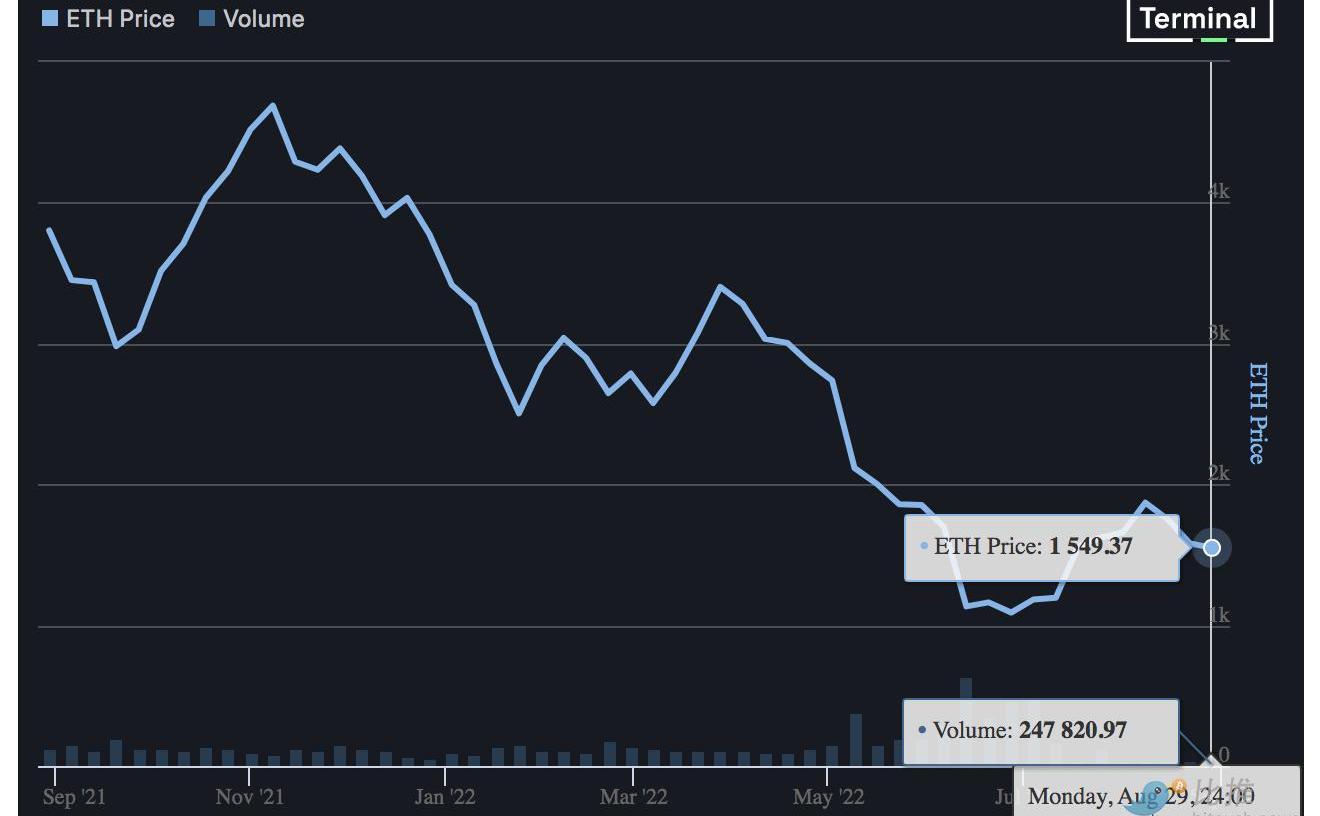Click the highlighted circle marker on price line
Viewport: 1320px width, 816px height.
click(x=1212, y=547)
